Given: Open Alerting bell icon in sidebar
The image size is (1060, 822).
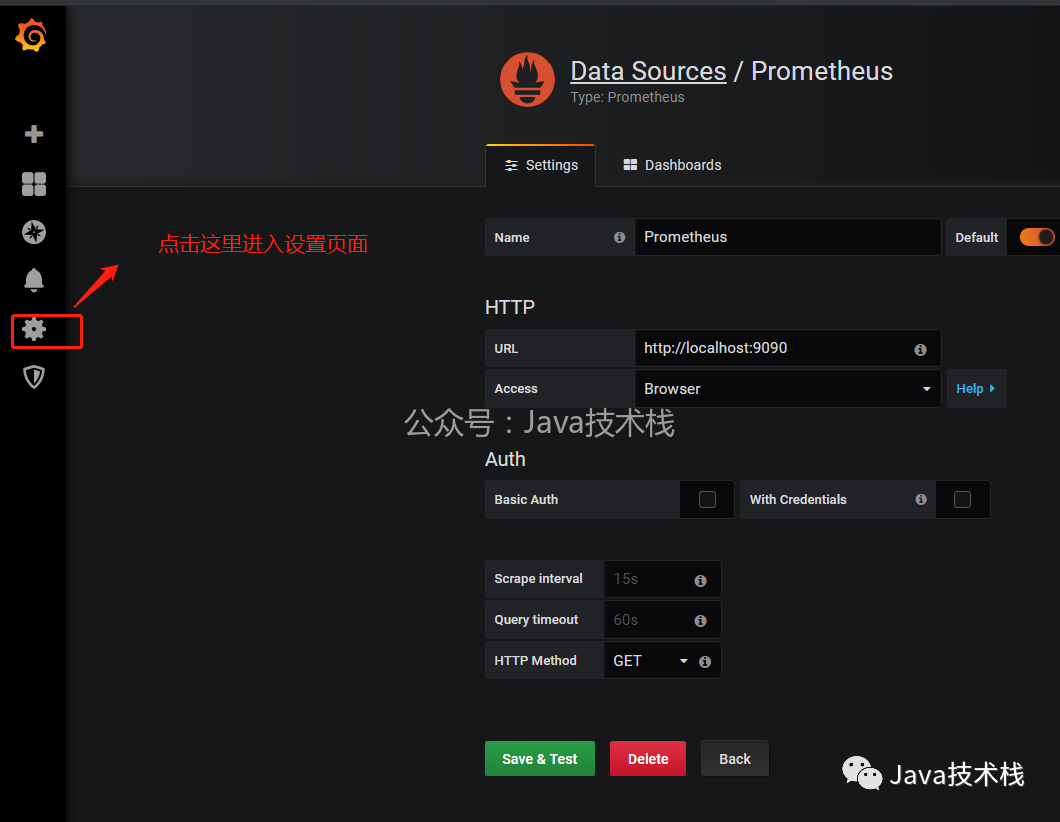Looking at the screenshot, I should (34, 280).
